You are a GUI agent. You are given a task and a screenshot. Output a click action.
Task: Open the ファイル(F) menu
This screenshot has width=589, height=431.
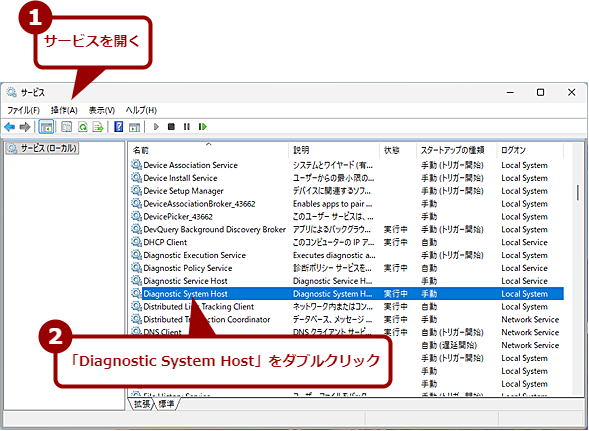[x=23, y=110]
